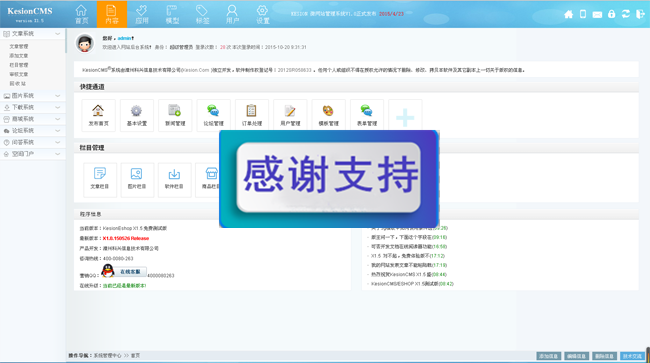Open the 图片栏目 column icon
Image resolution: width=650 pixels, height=363 pixels.
pos(137,179)
